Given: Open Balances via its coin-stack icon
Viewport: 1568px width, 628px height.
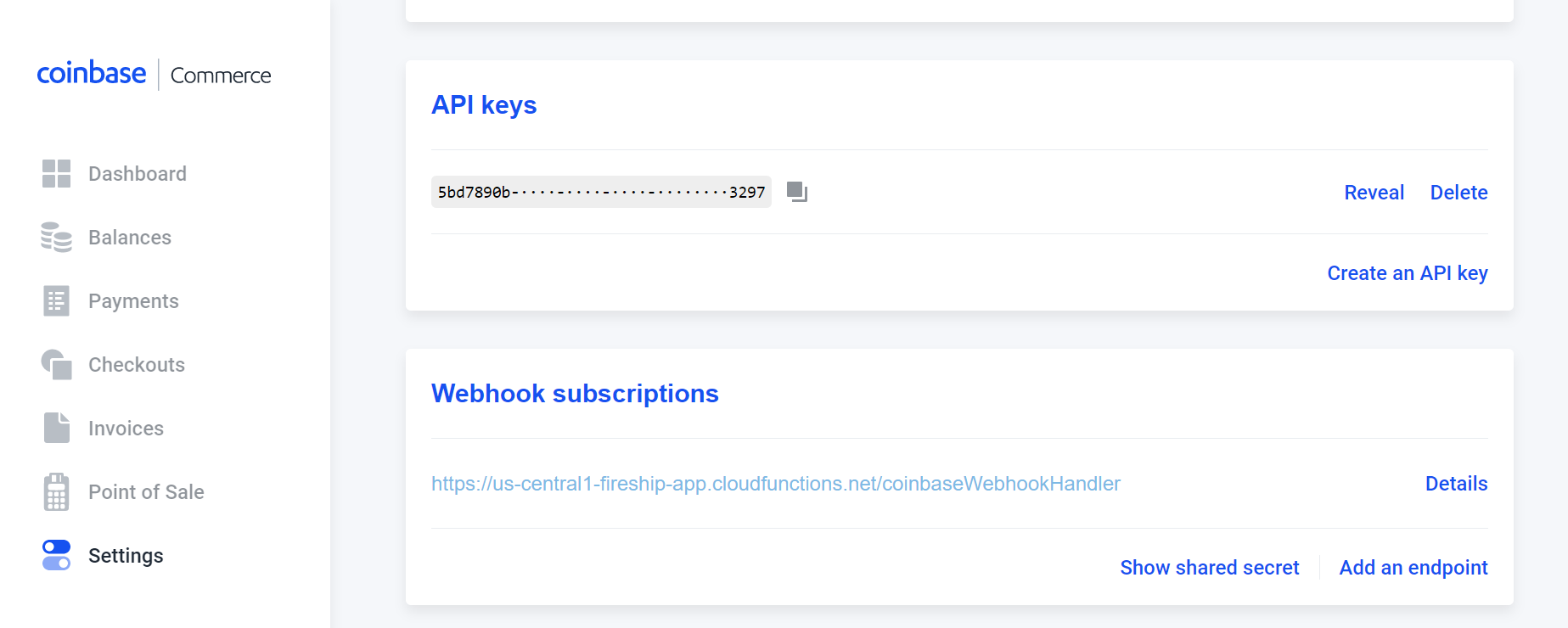Looking at the screenshot, I should 55,238.
